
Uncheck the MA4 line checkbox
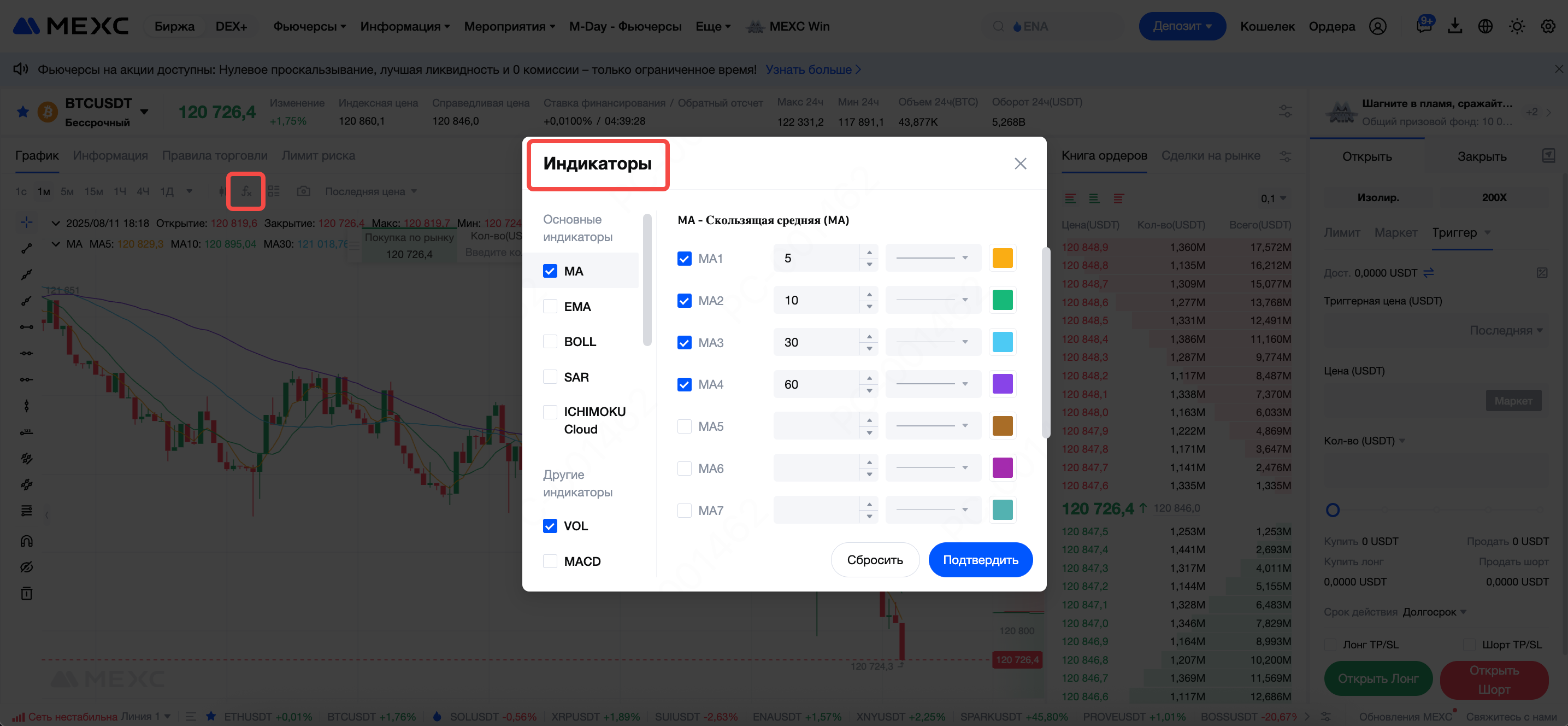[x=684, y=384]
